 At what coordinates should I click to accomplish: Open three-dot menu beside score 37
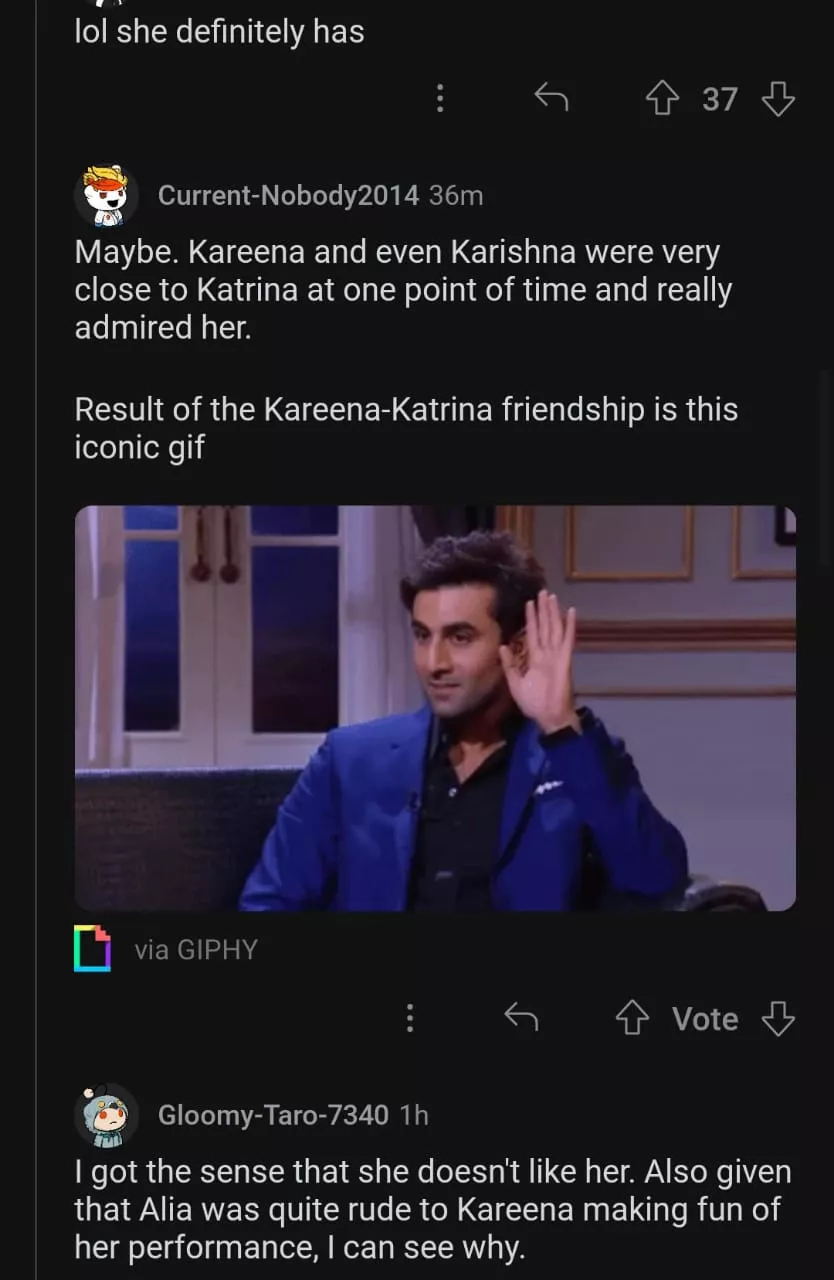pyautogui.click(x=439, y=98)
